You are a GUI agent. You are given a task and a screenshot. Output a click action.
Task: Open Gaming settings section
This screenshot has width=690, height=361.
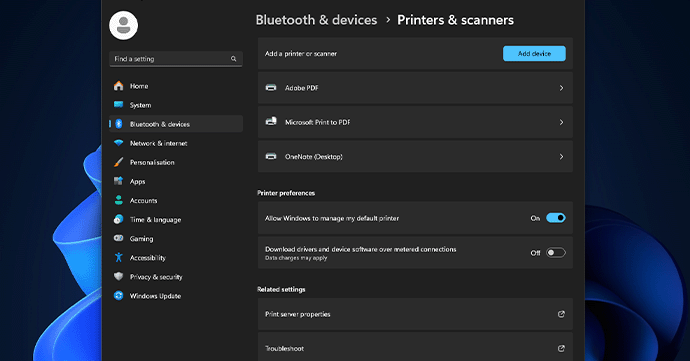176,238
